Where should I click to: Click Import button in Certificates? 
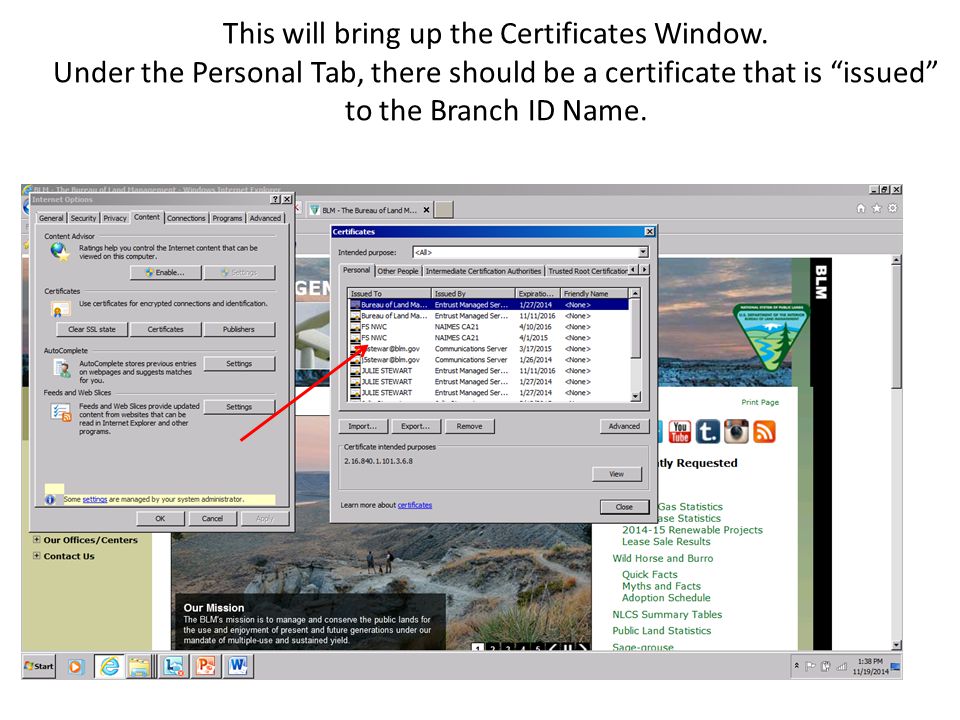coord(363,426)
